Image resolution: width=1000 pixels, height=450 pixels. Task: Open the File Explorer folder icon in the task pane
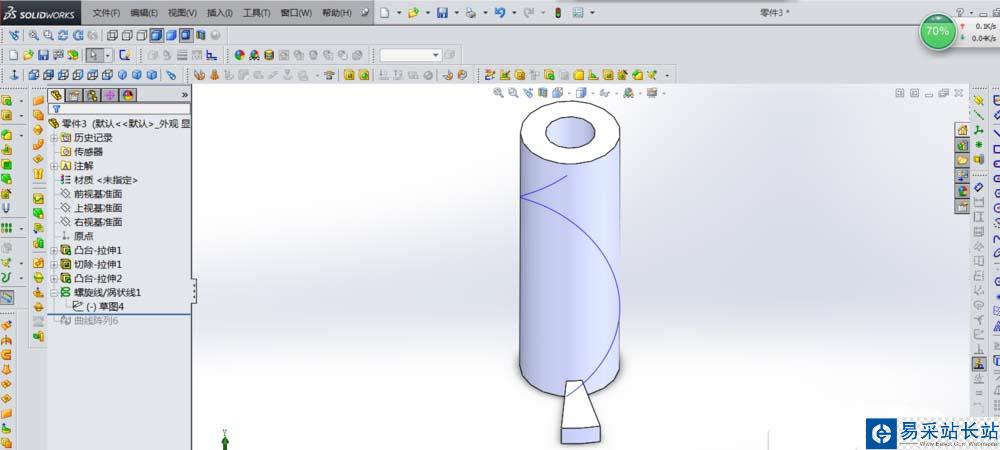click(962, 160)
